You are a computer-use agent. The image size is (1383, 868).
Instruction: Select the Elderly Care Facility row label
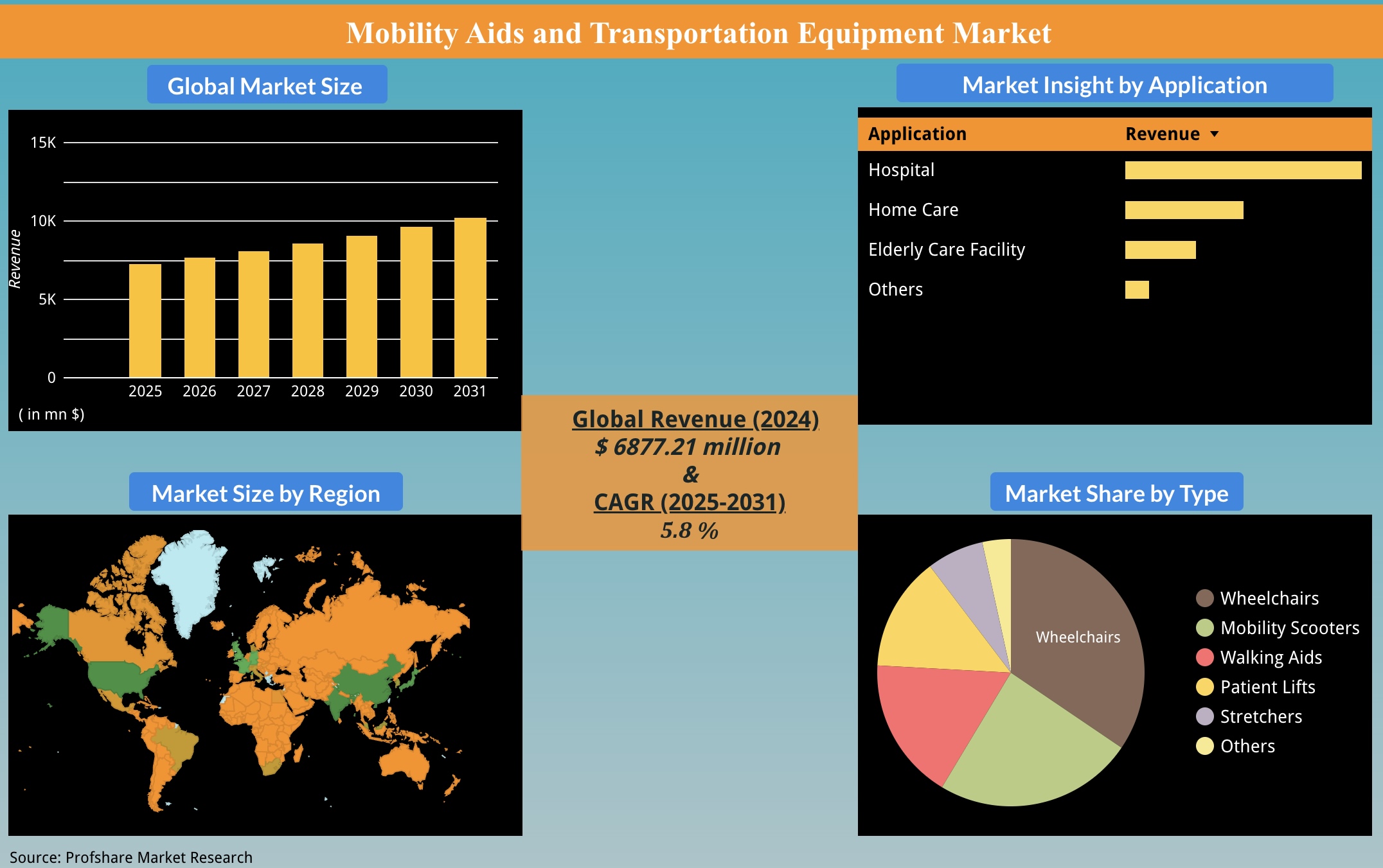pos(947,250)
